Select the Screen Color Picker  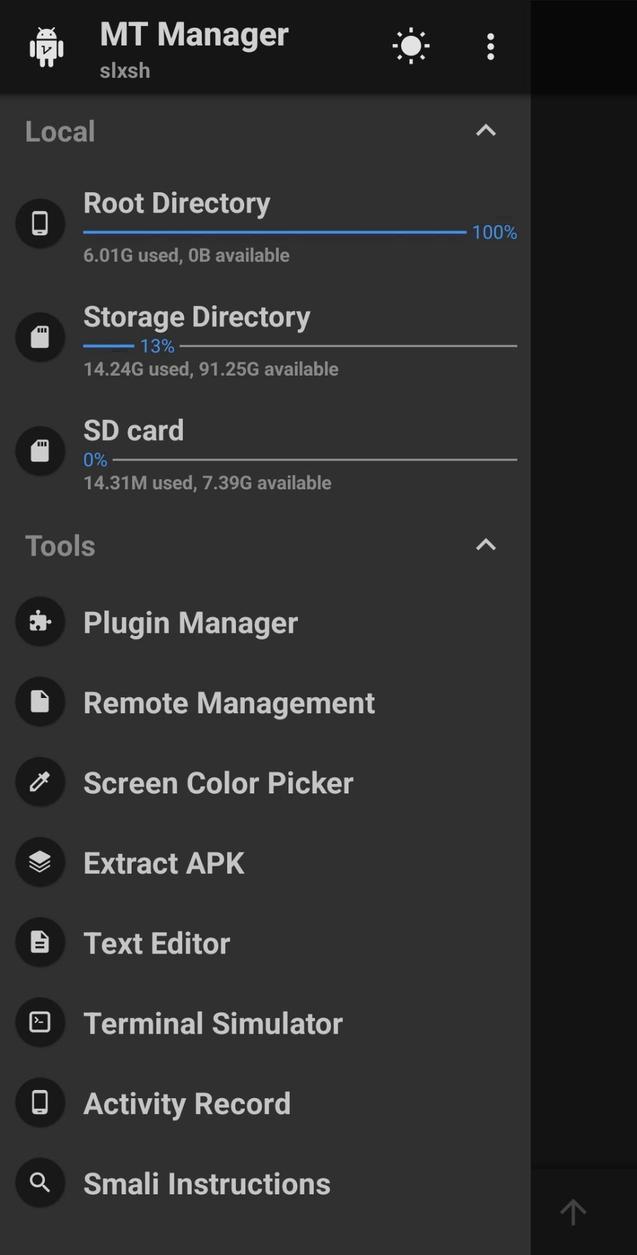click(x=218, y=782)
